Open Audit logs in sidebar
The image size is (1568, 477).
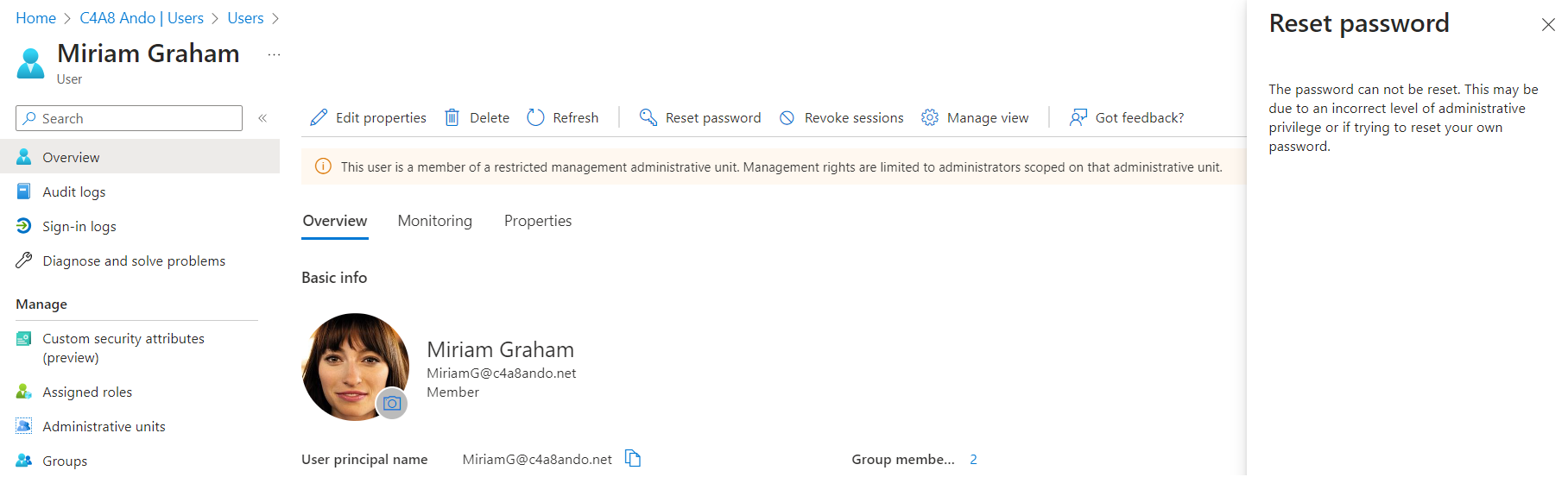(73, 191)
